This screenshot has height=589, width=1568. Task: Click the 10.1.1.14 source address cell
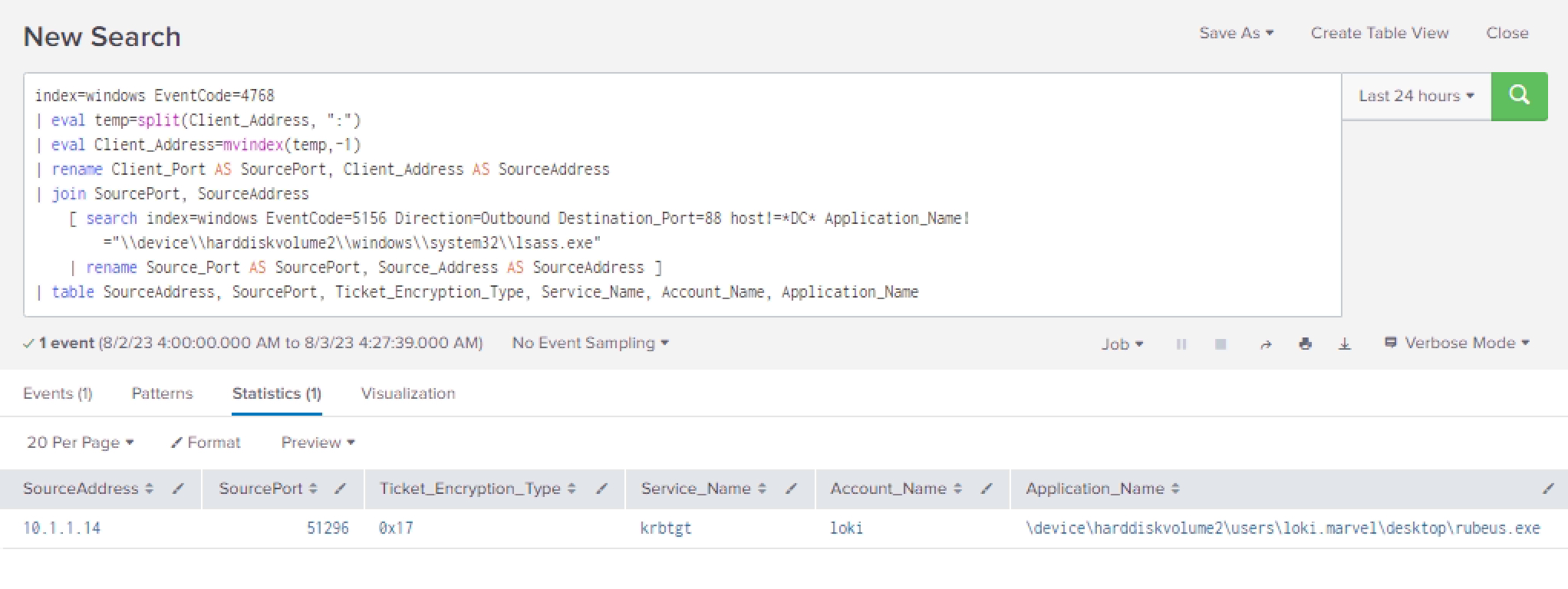61,528
